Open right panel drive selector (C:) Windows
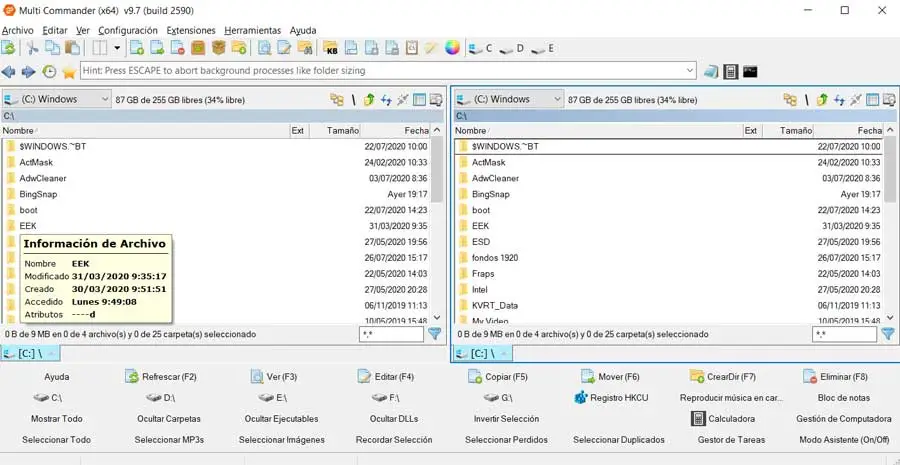This screenshot has width=900, height=465. click(509, 99)
